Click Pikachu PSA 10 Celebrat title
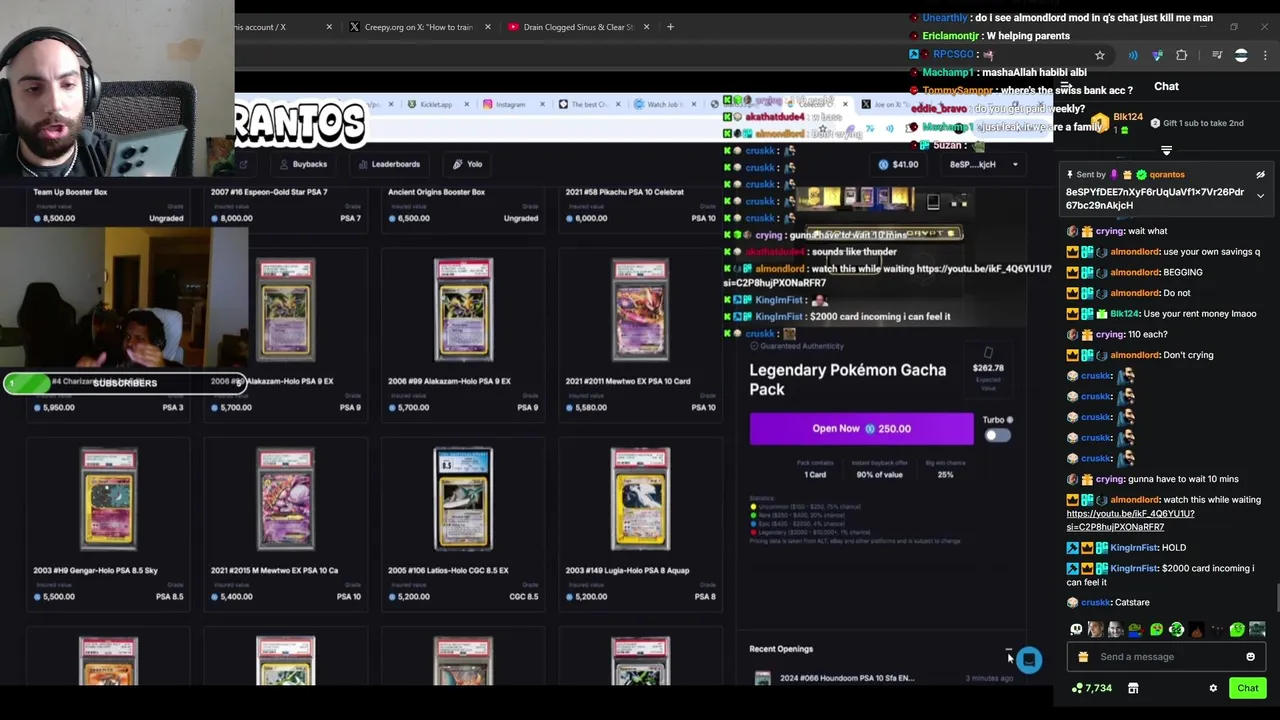This screenshot has height=720, width=1280. click(625, 192)
